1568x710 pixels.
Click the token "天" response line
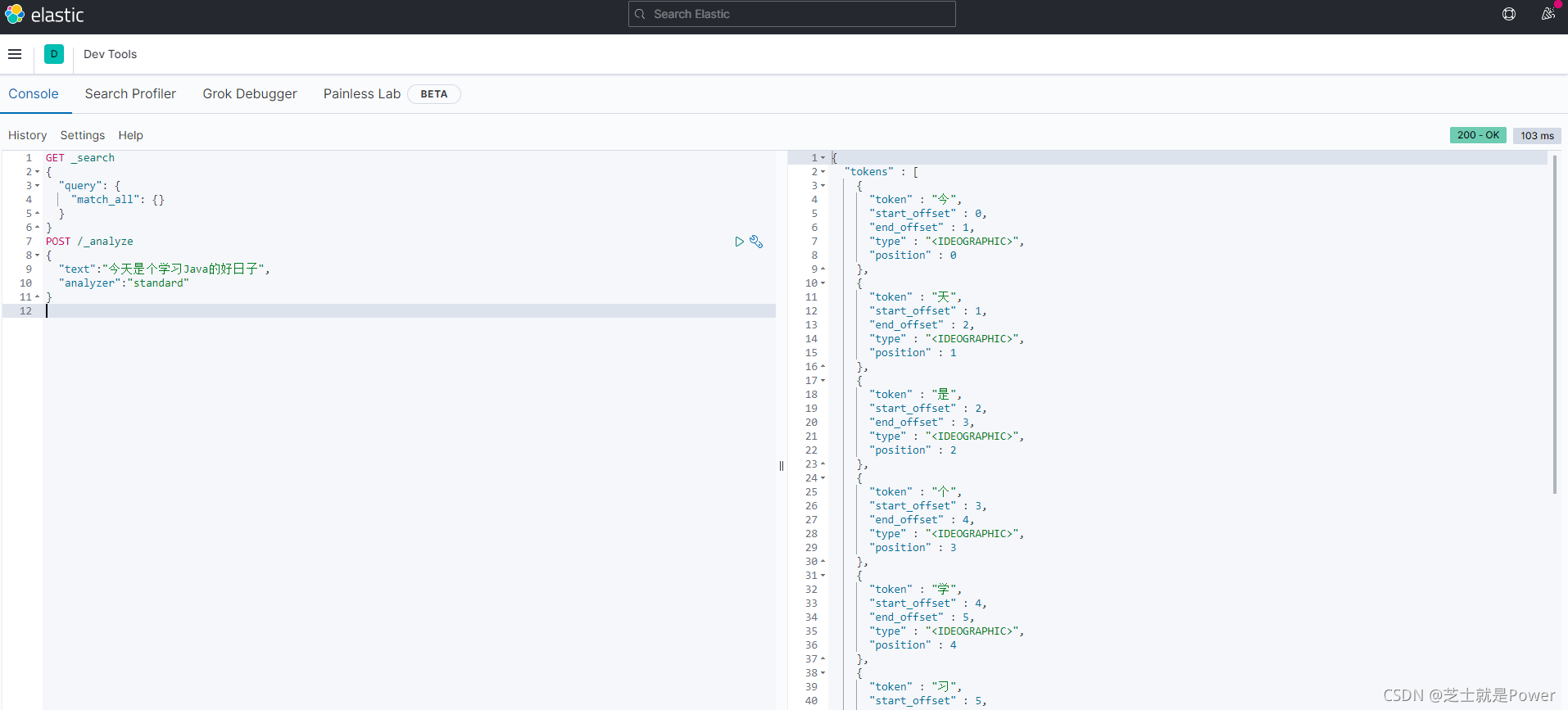click(x=916, y=297)
